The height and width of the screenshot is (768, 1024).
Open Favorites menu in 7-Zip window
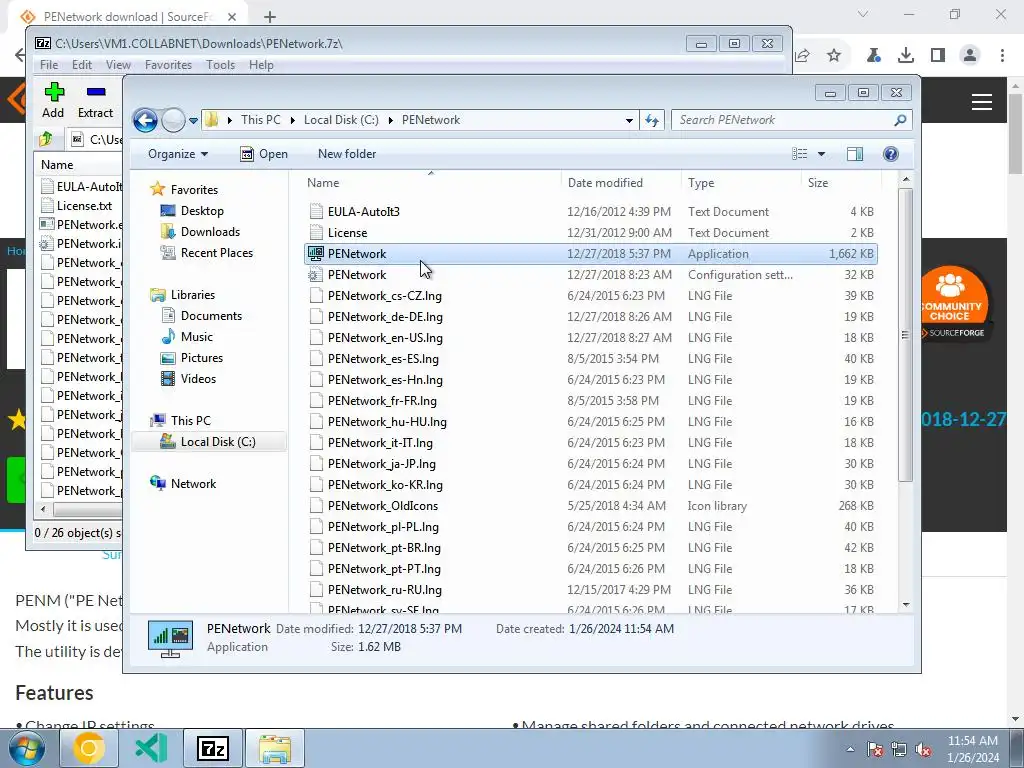pos(168,65)
